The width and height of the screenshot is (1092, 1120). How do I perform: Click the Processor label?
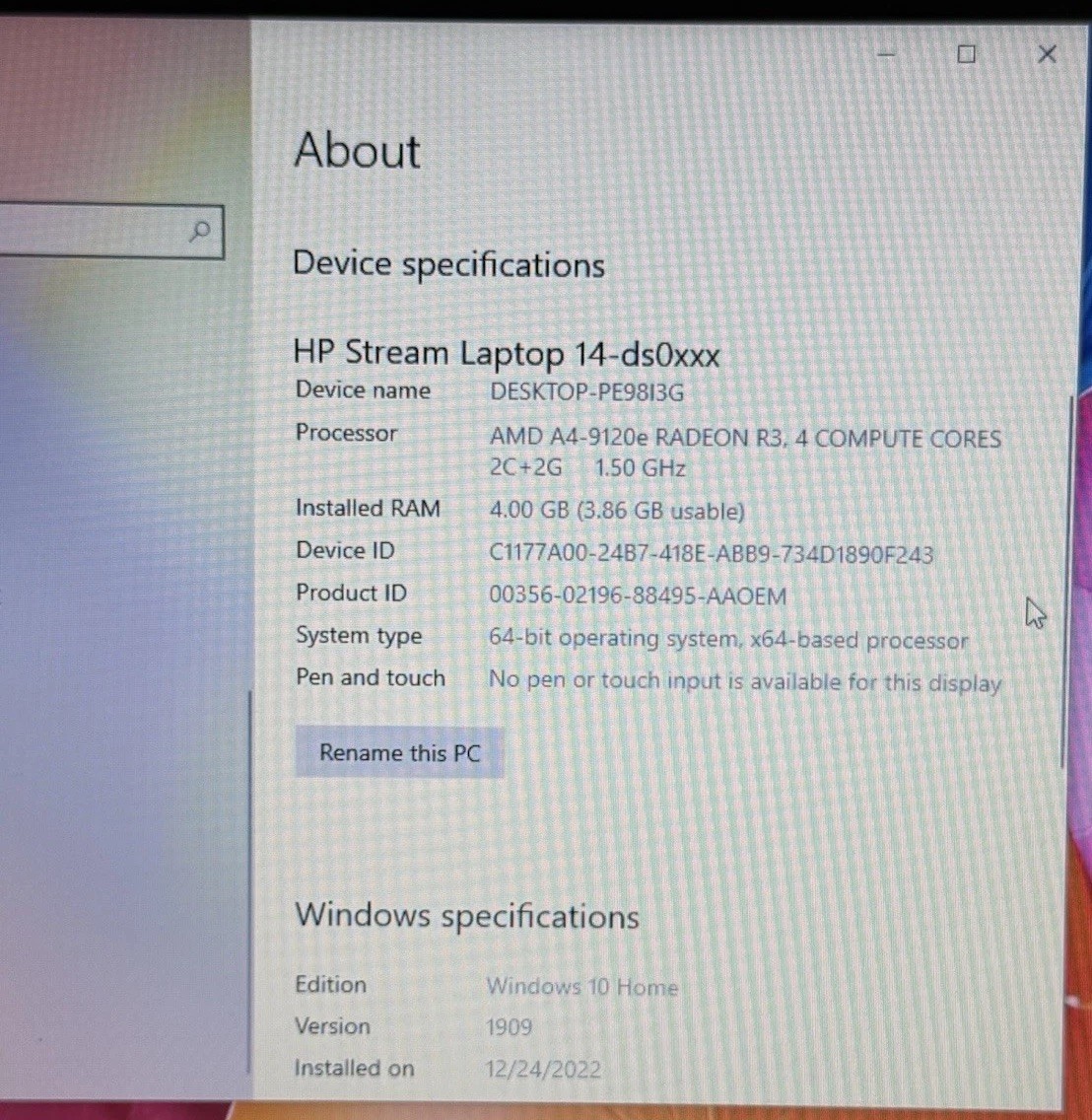coord(346,433)
